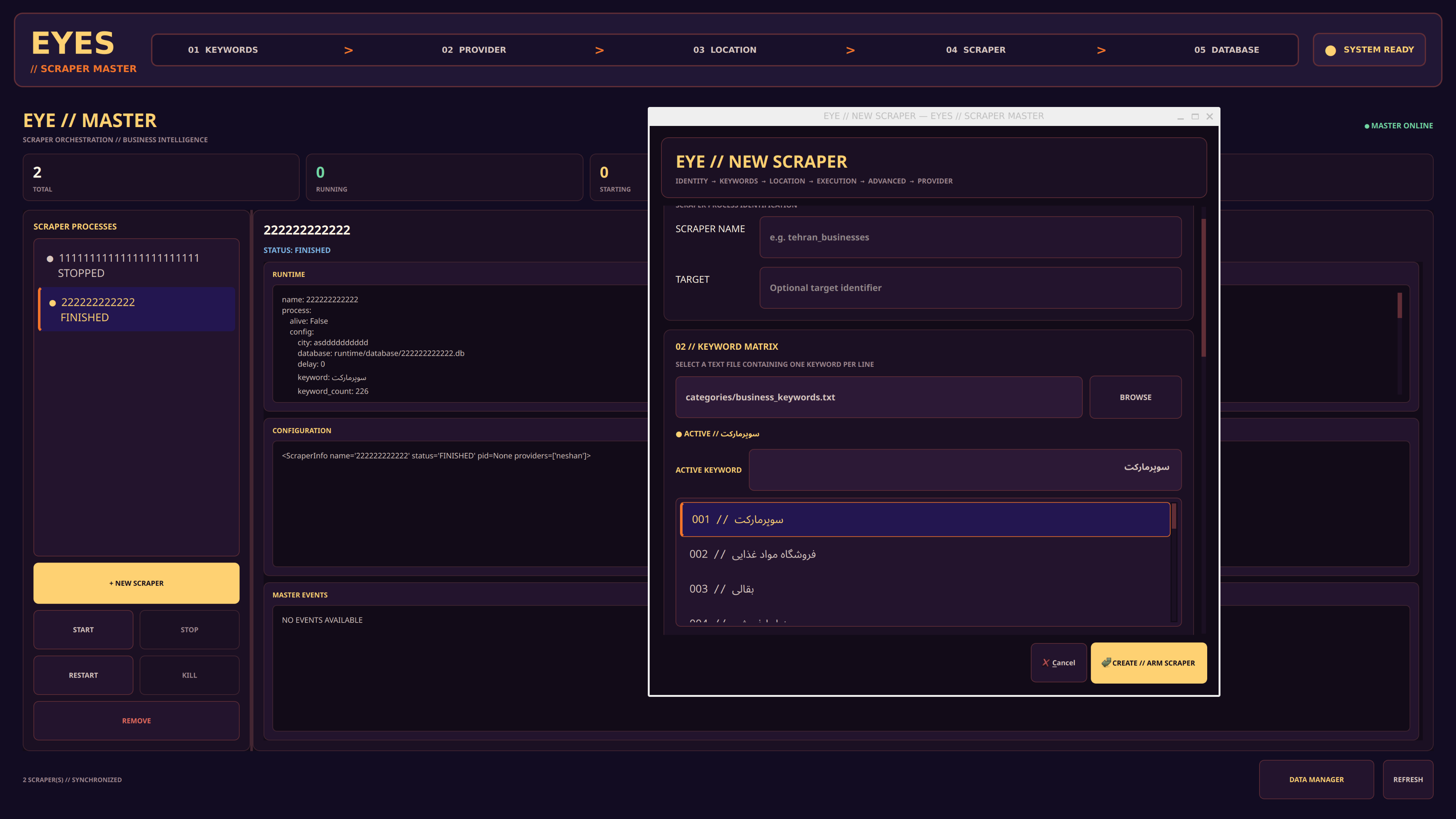The height and width of the screenshot is (819, 1456).
Task: Focus the Target optional identifier field
Action: pos(970,288)
